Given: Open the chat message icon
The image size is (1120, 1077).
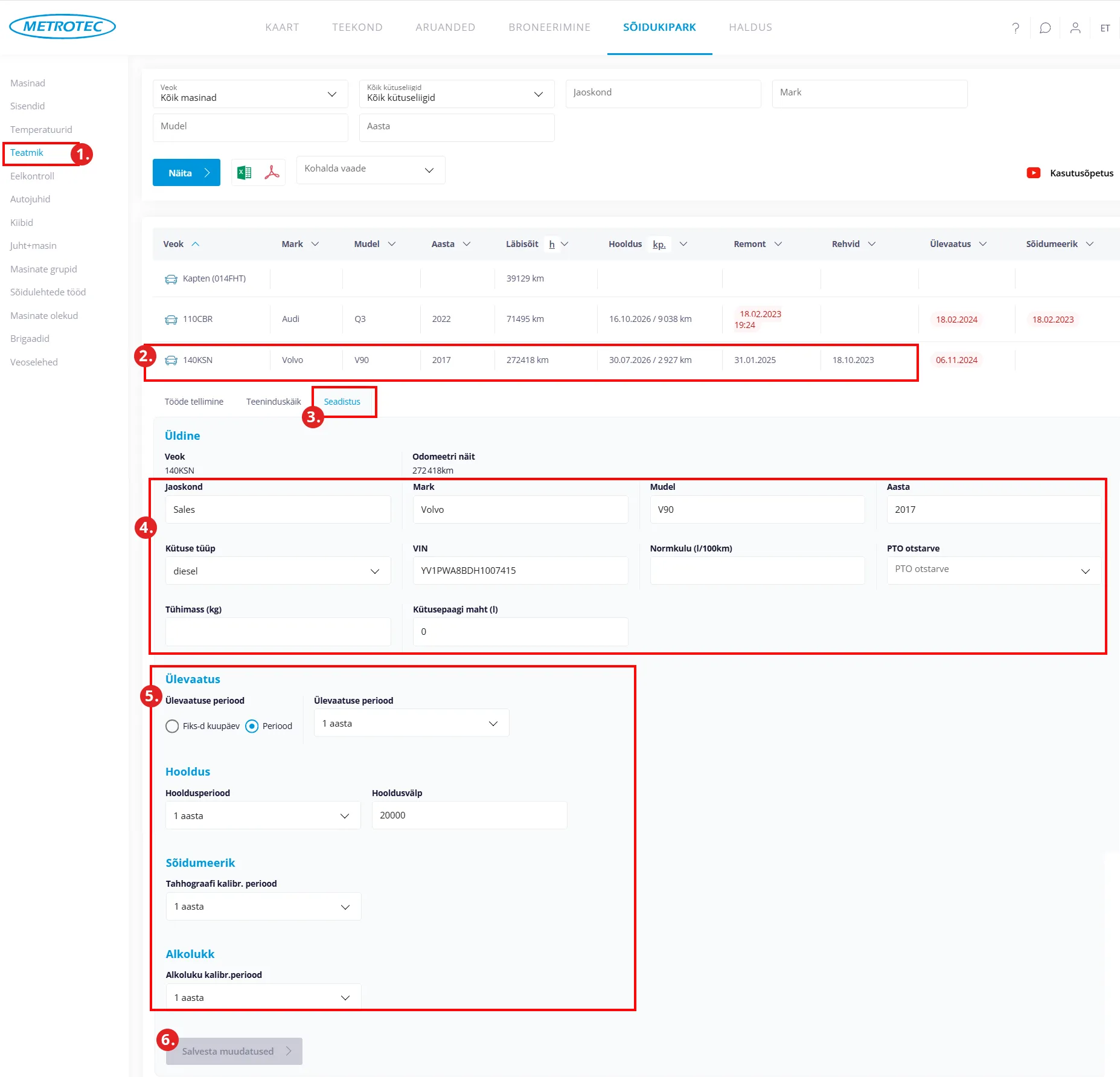Looking at the screenshot, I should (1045, 28).
